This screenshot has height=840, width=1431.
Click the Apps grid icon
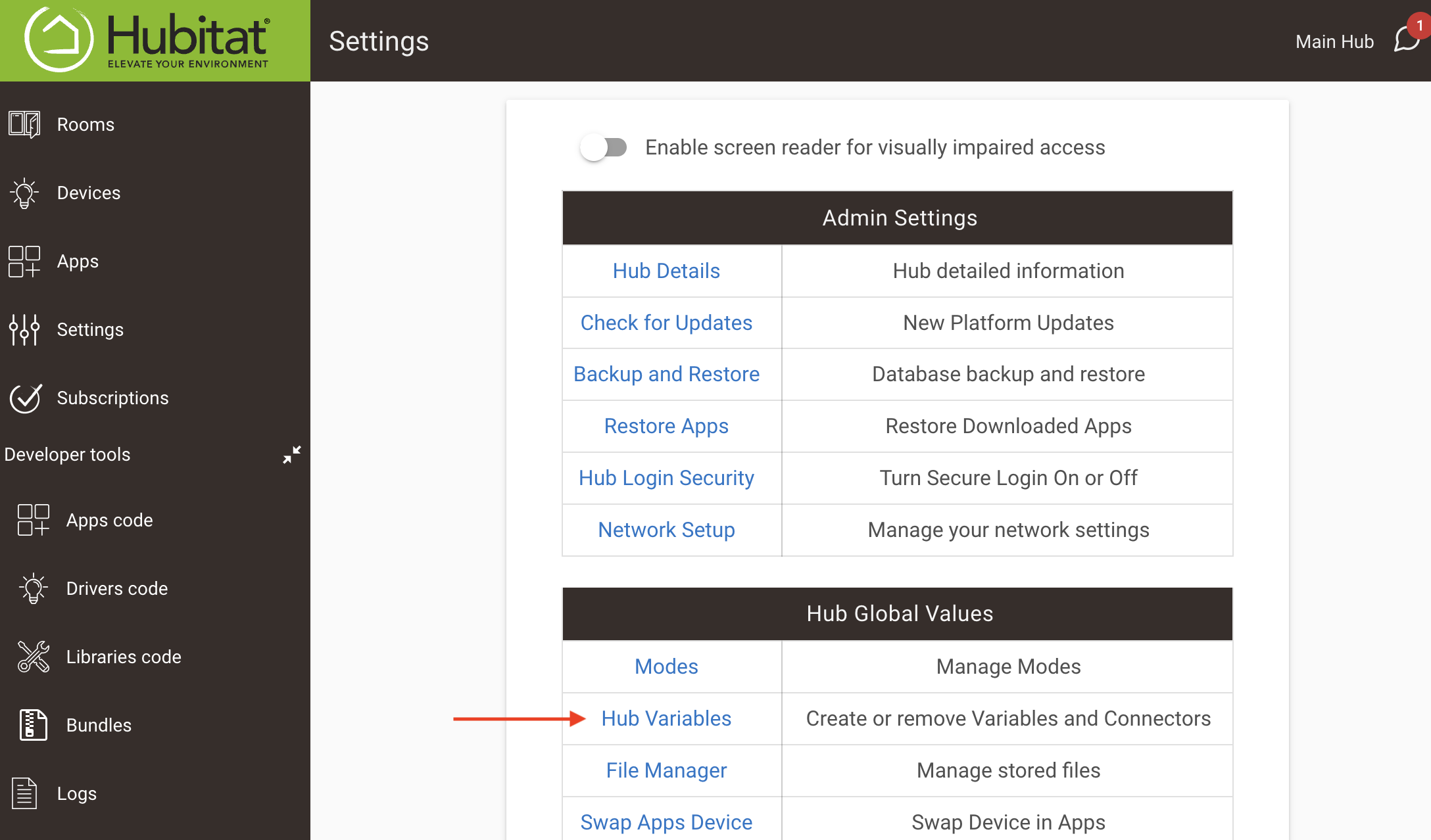pyautogui.click(x=24, y=261)
